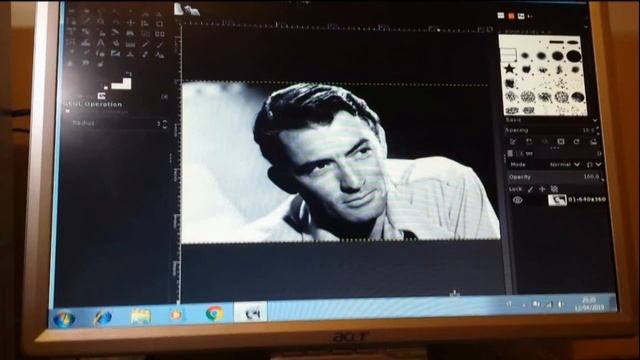Select the Smudge tool
The height and width of the screenshot is (360, 640).
(x=86, y=63)
